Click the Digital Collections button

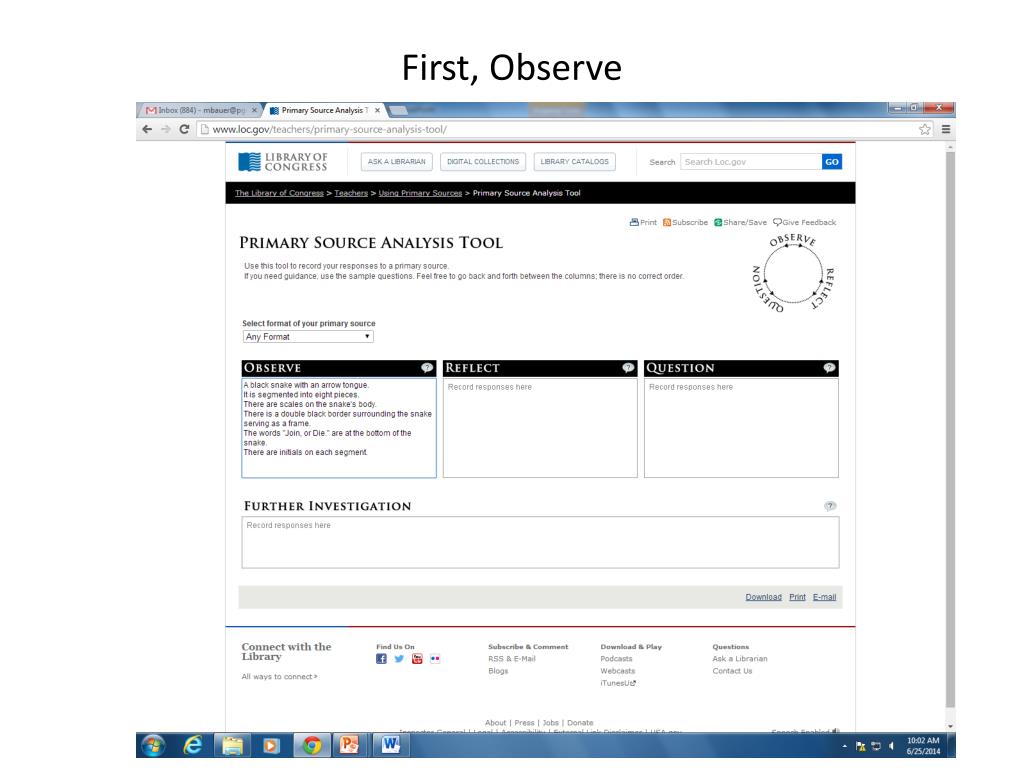pos(483,161)
